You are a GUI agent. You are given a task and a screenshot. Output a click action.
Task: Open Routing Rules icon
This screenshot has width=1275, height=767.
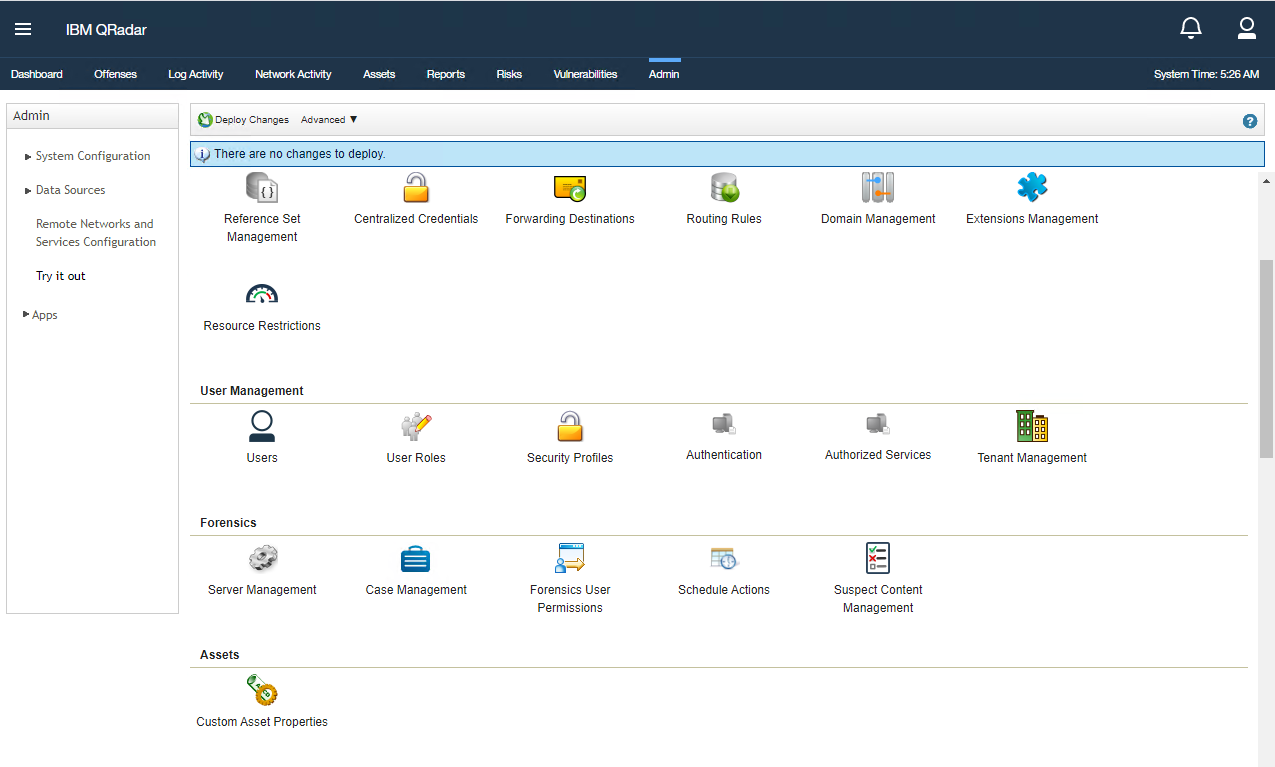[724, 187]
